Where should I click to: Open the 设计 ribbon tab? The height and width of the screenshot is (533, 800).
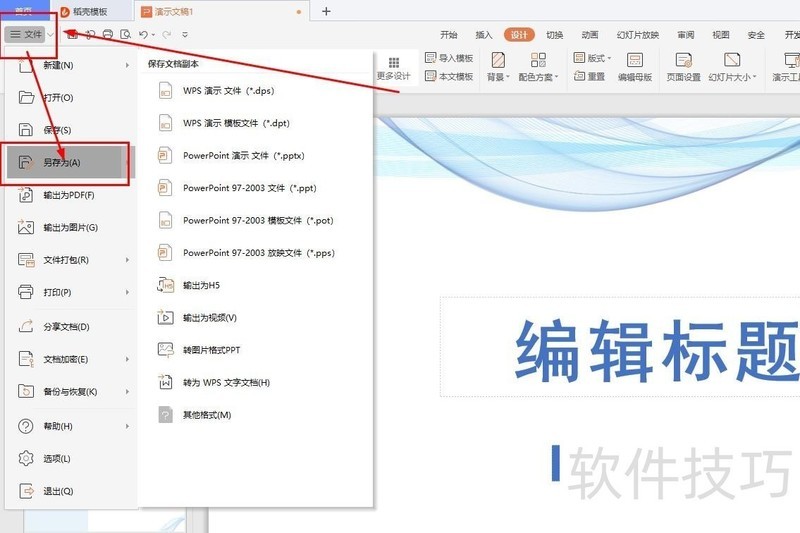tap(519, 35)
